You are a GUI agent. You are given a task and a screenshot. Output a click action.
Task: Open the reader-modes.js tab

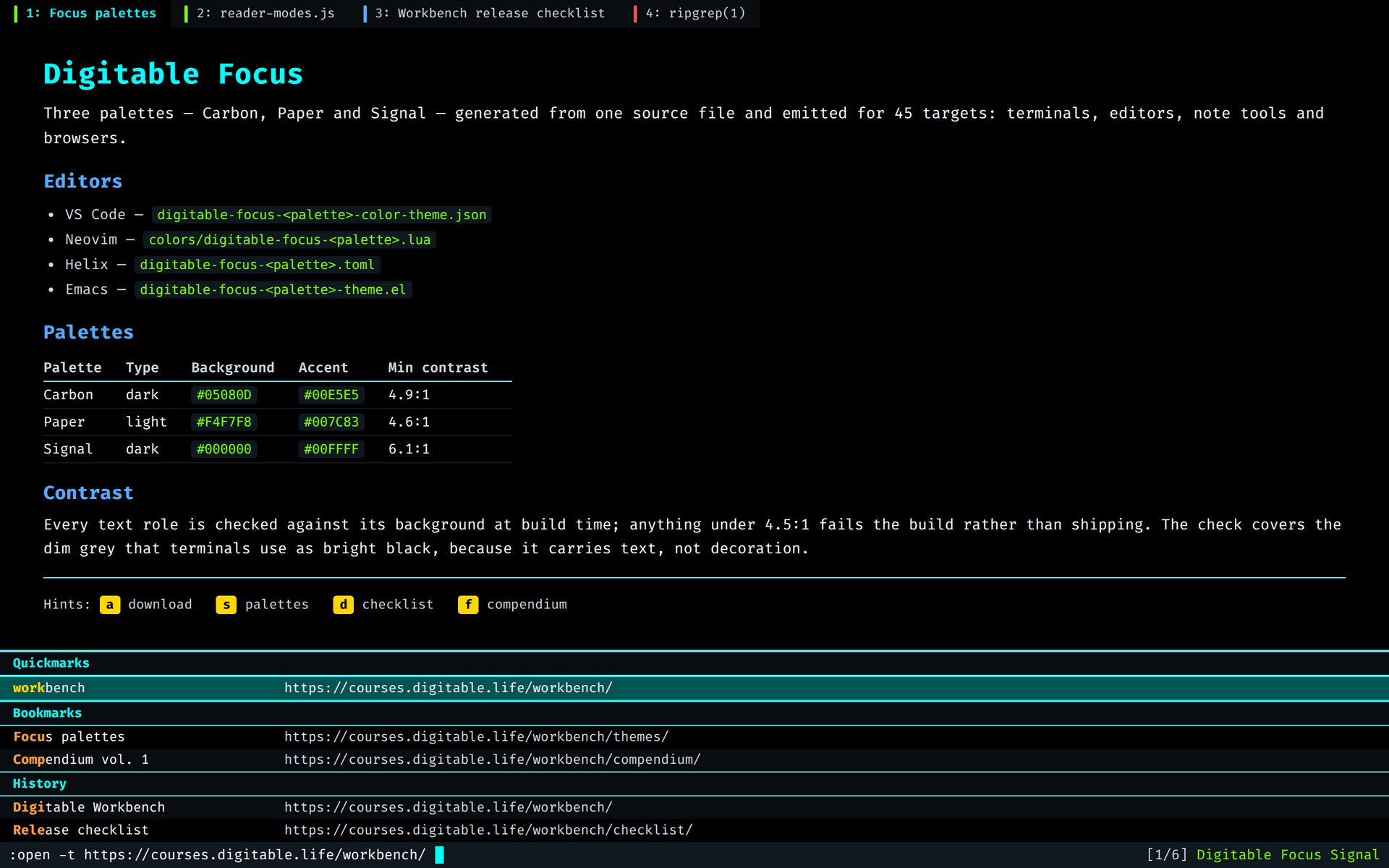[260, 13]
